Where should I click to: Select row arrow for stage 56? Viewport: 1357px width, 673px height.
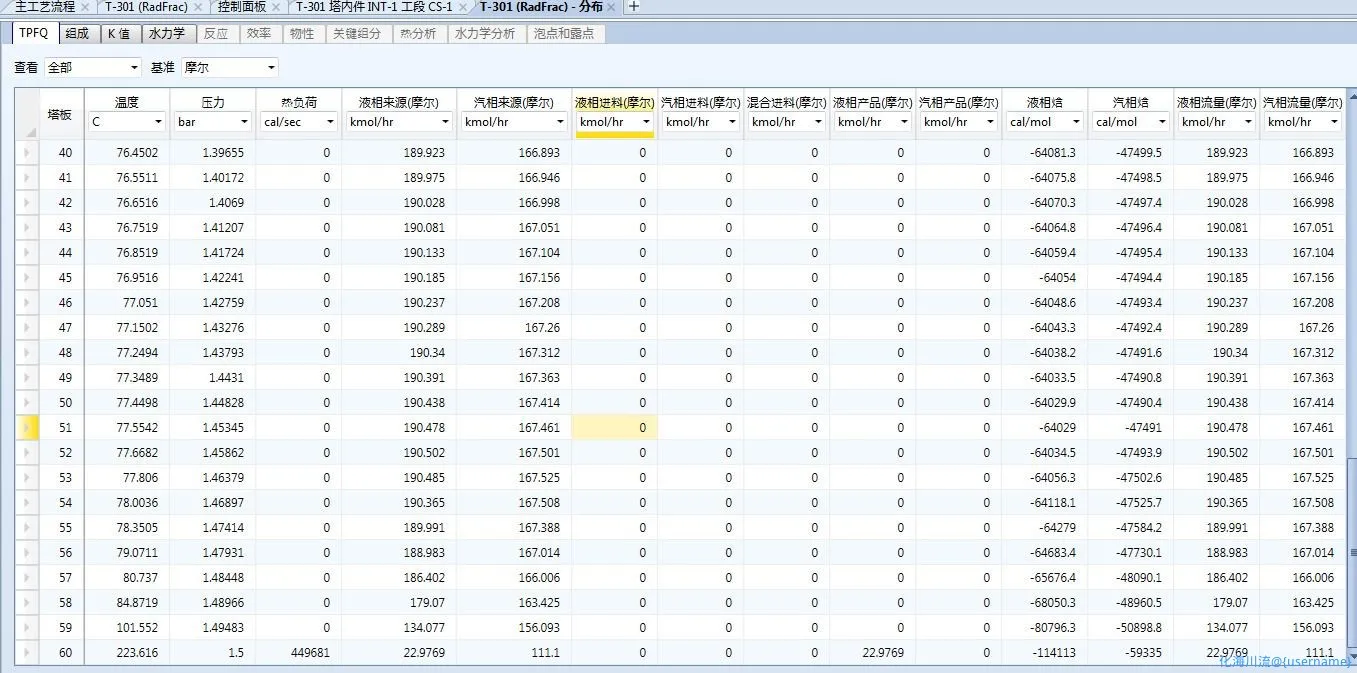(28, 552)
